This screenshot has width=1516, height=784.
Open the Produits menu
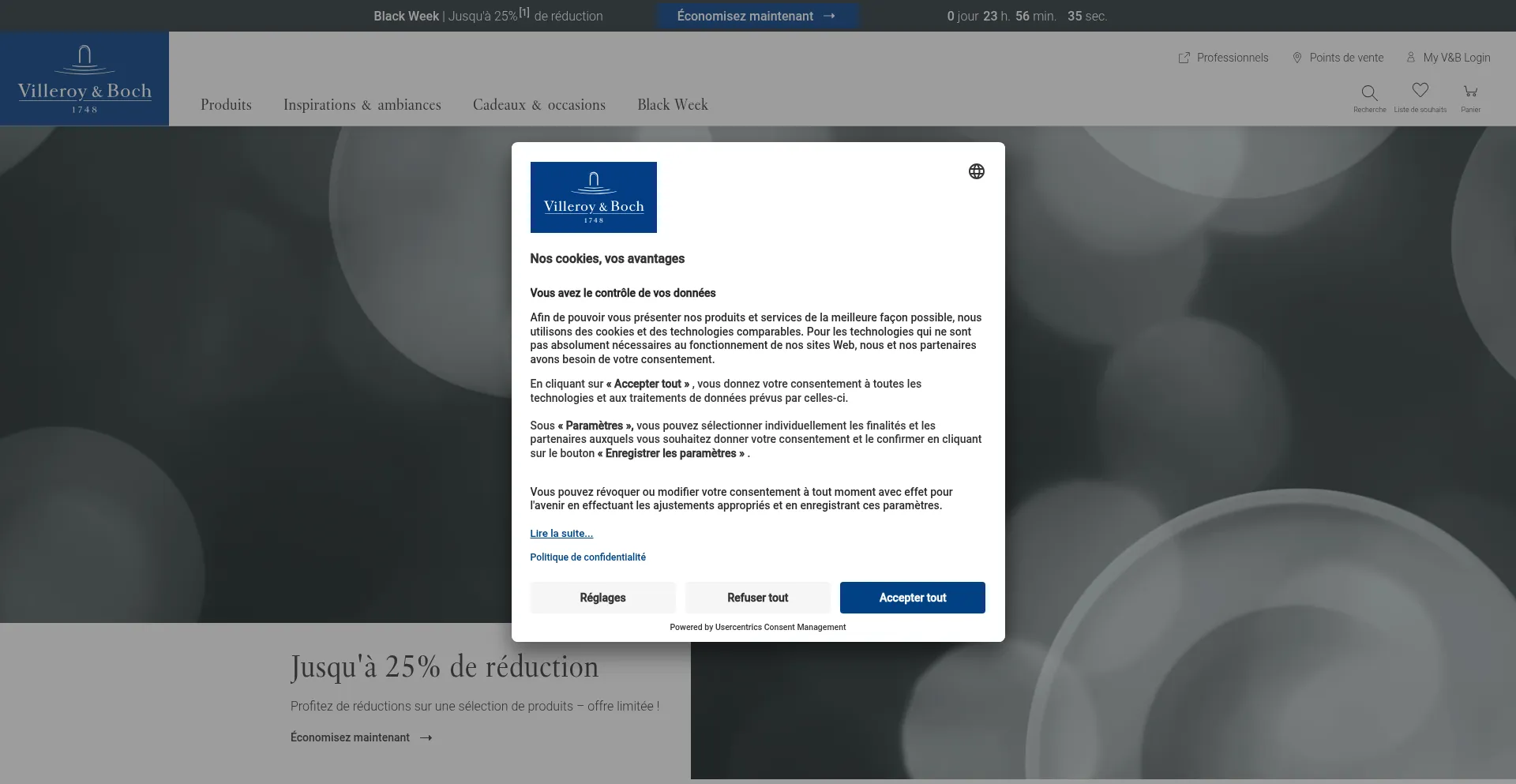tap(226, 105)
